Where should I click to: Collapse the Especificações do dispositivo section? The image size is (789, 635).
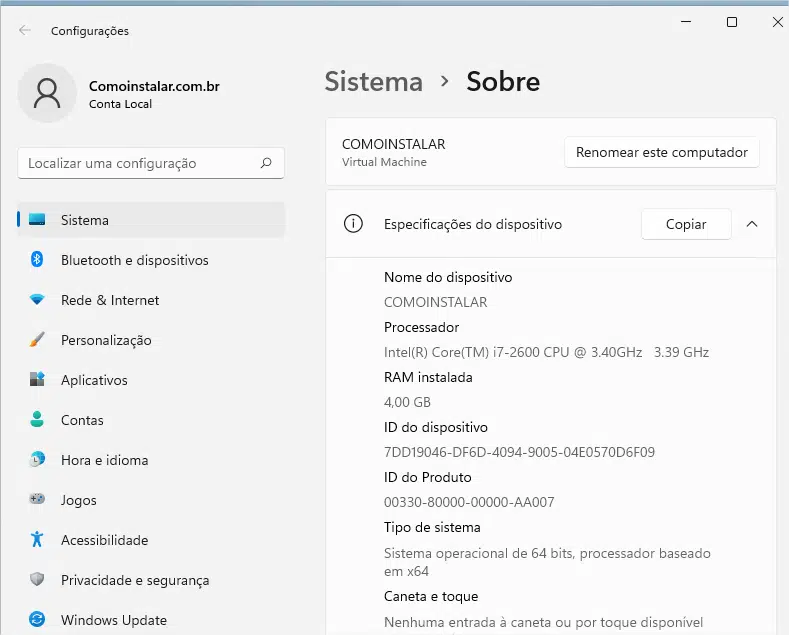click(x=752, y=224)
